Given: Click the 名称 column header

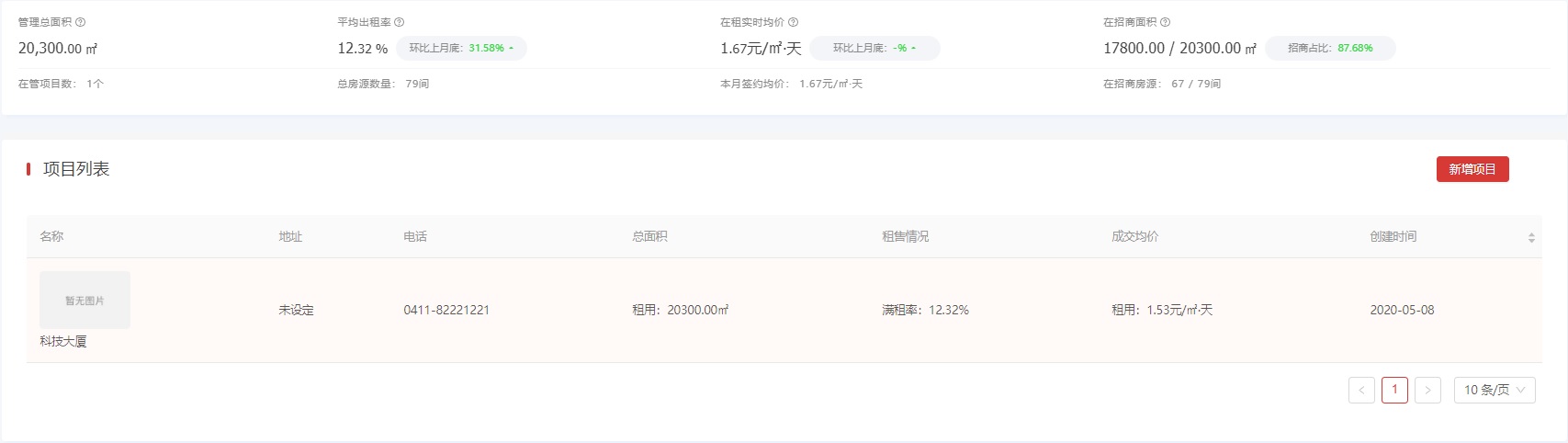Looking at the screenshot, I should pyautogui.click(x=51, y=236).
